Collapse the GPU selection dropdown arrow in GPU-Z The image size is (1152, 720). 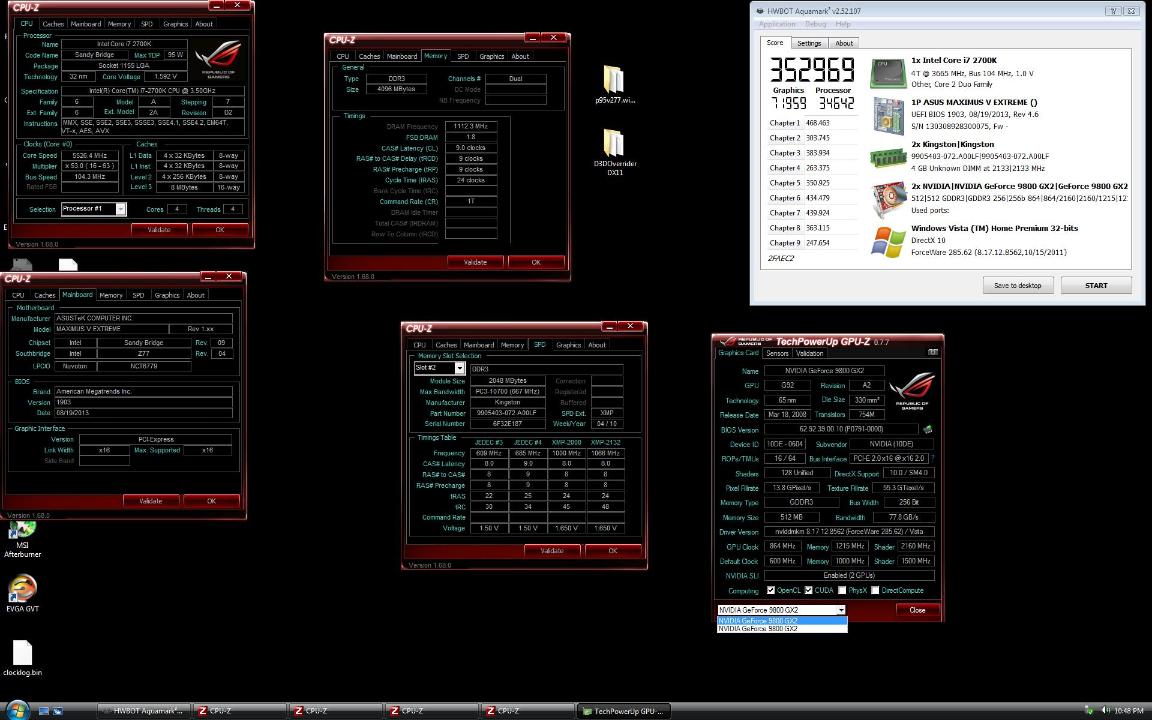[841, 610]
